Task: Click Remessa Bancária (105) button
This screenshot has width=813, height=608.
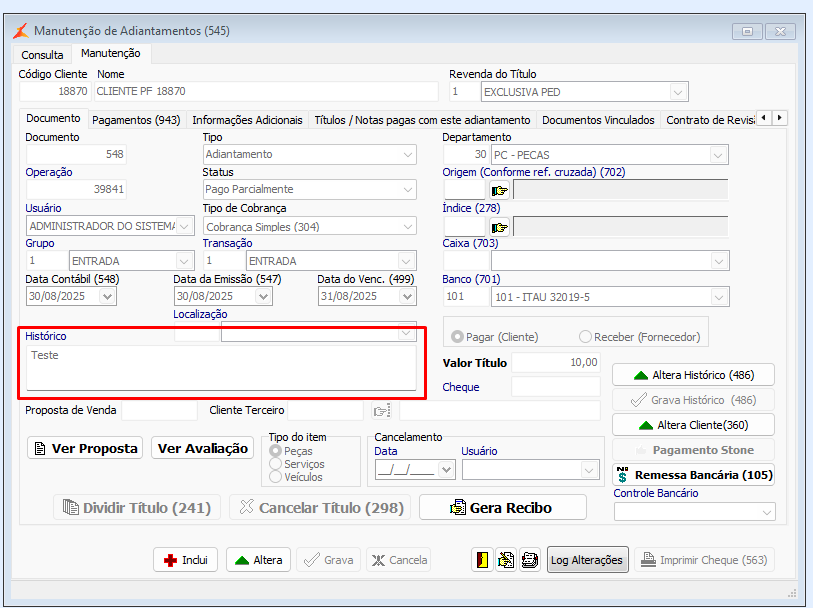Action: [694, 475]
